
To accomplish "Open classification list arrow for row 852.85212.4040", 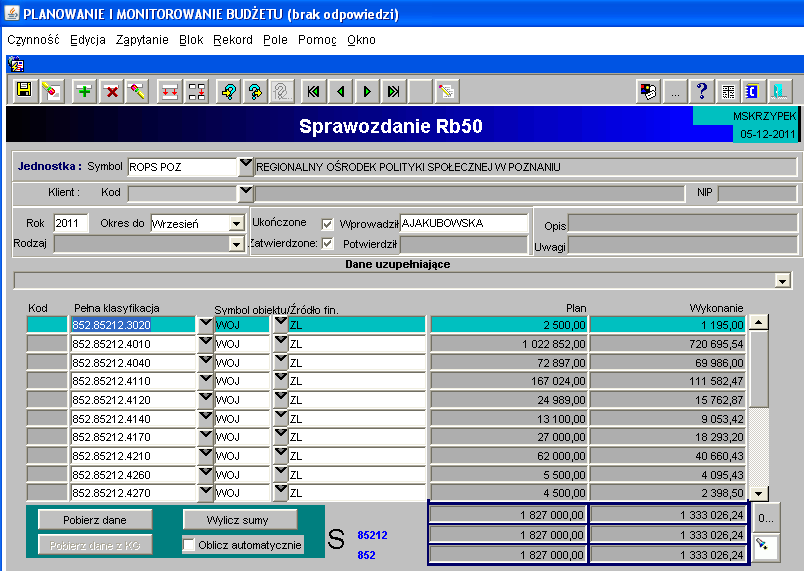I will pyautogui.click(x=206, y=362).
